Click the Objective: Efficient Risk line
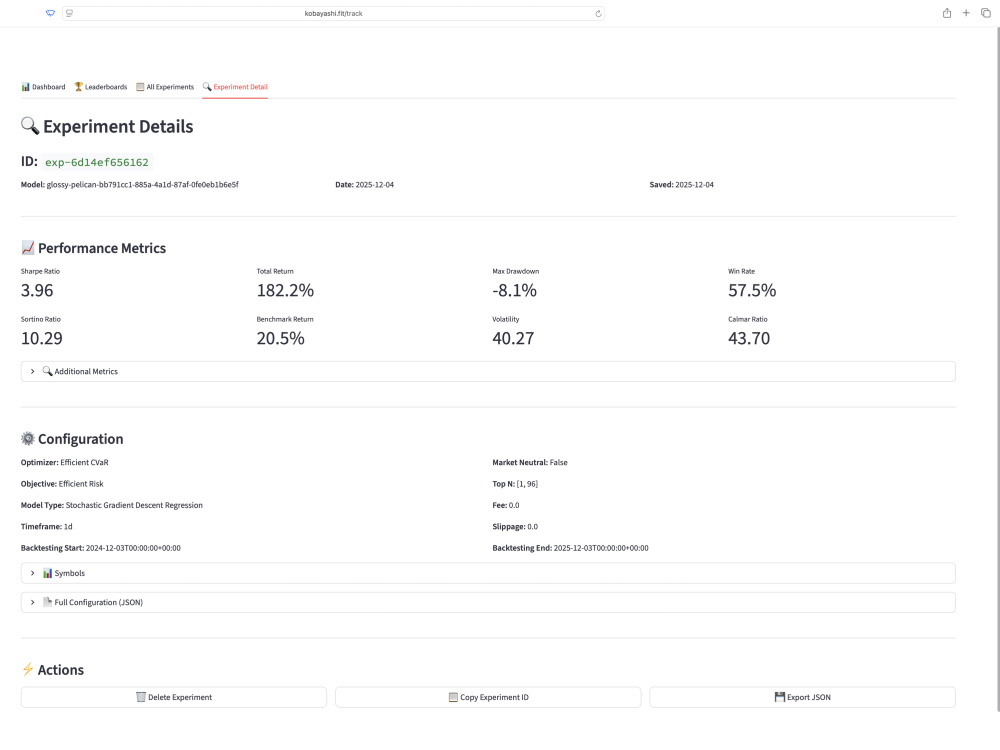 [x=62, y=483]
